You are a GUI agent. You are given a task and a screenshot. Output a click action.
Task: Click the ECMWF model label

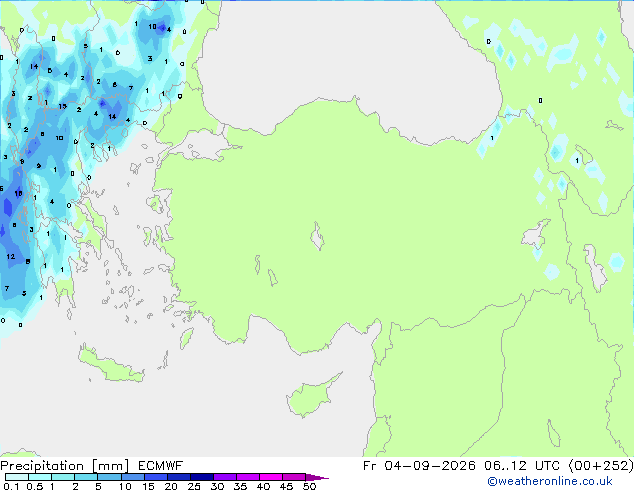pos(161,466)
